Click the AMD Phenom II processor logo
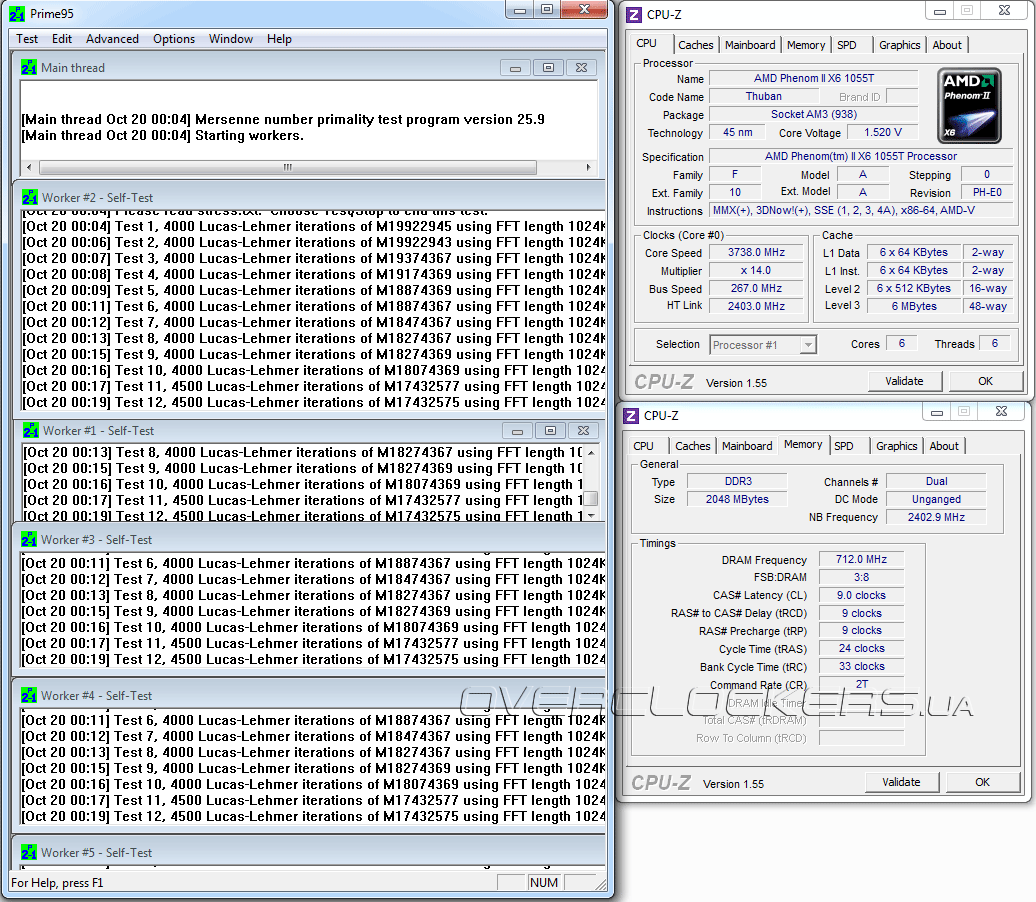Screen dimensions: 1036x902 [968, 105]
